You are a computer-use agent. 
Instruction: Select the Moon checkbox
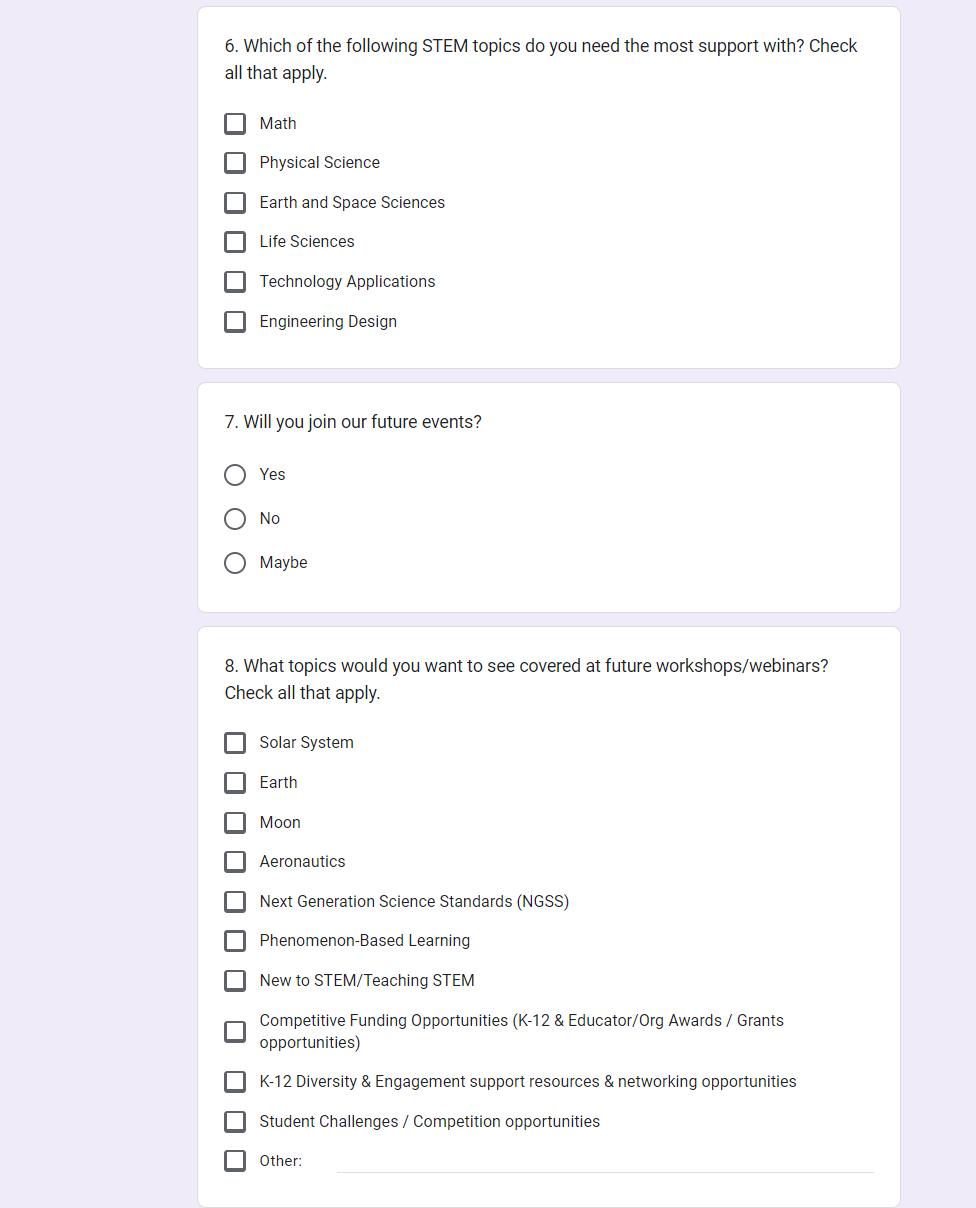click(x=235, y=822)
